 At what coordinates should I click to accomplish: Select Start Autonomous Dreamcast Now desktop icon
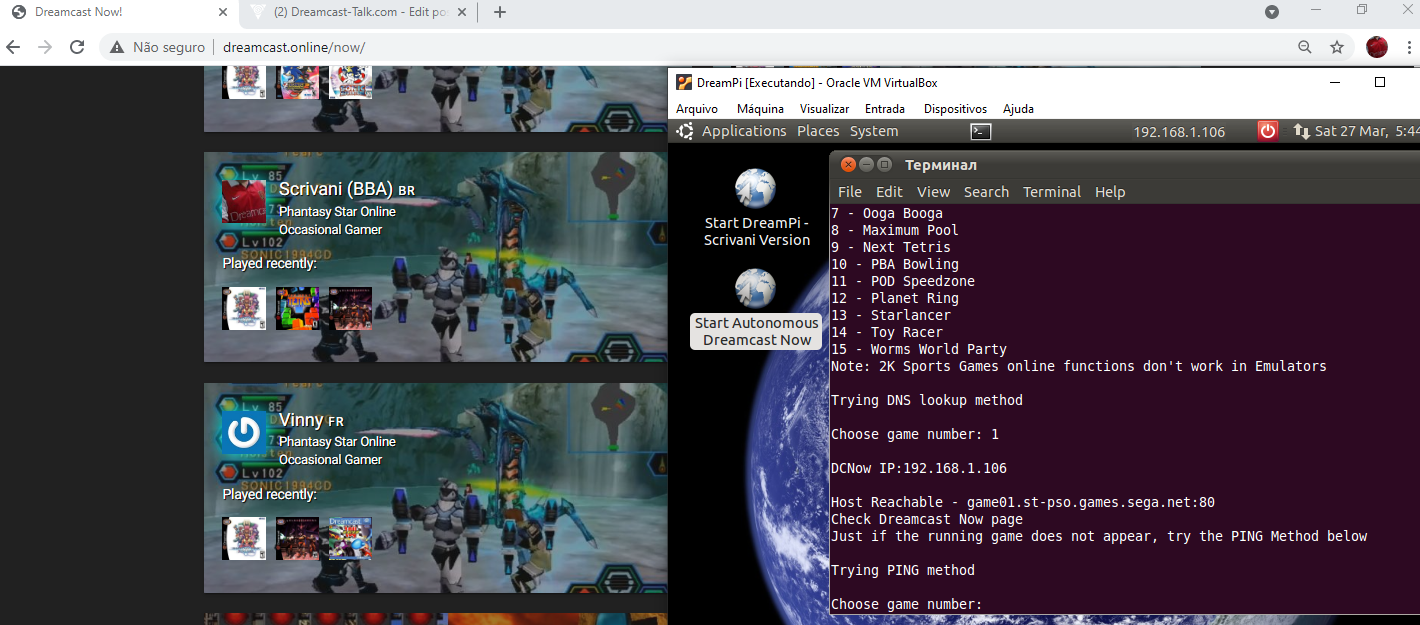pyautogui.click(x=757, y=308)
